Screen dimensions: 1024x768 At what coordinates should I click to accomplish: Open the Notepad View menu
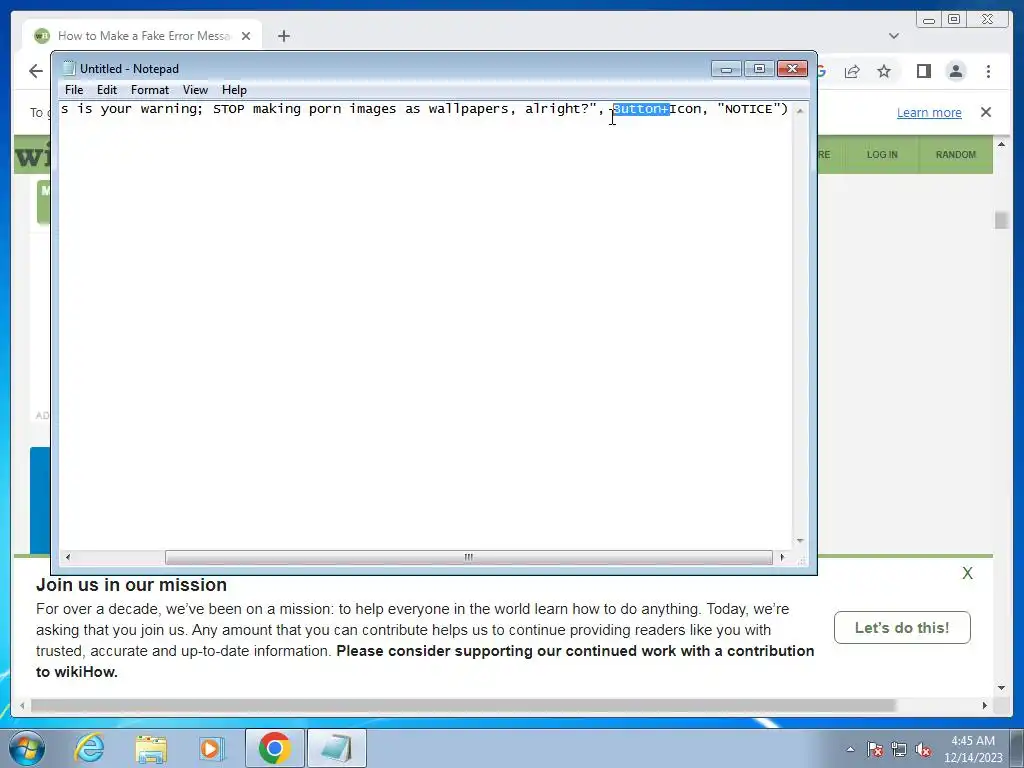(195, 90)
